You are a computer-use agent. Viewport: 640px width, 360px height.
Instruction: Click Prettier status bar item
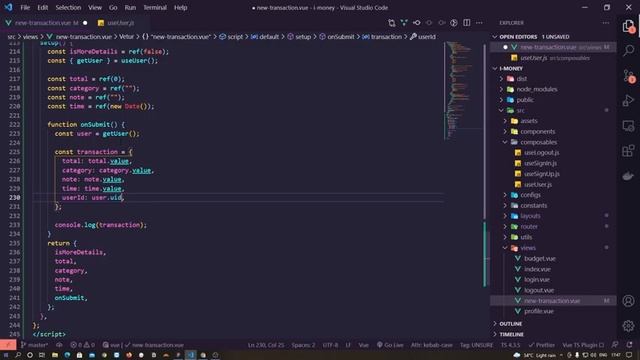541,345
